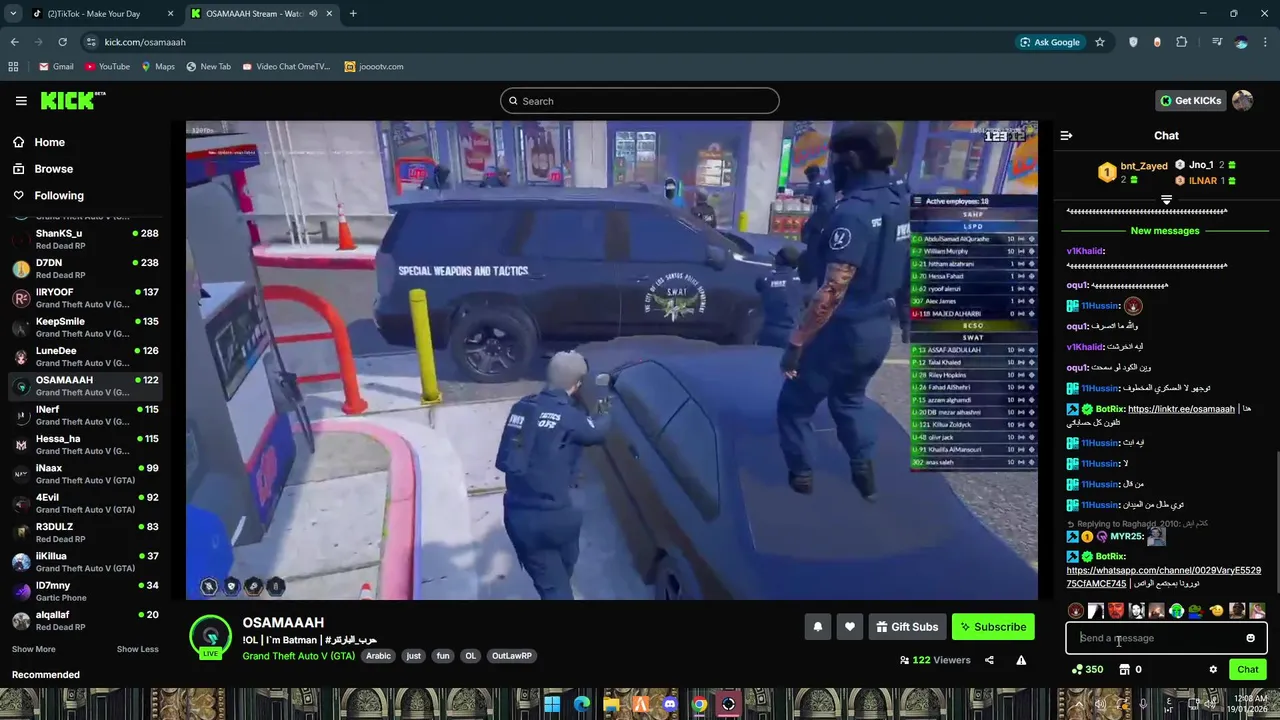Click the Kick shop icon beside 0

point(1124,670)
